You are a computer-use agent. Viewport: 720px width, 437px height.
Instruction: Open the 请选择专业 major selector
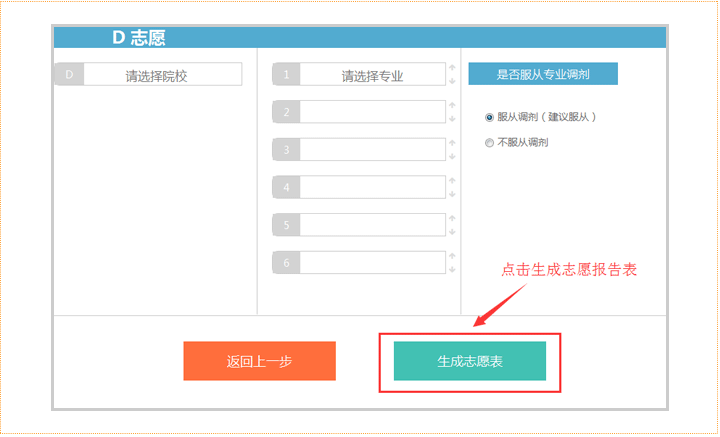[359, 74]
